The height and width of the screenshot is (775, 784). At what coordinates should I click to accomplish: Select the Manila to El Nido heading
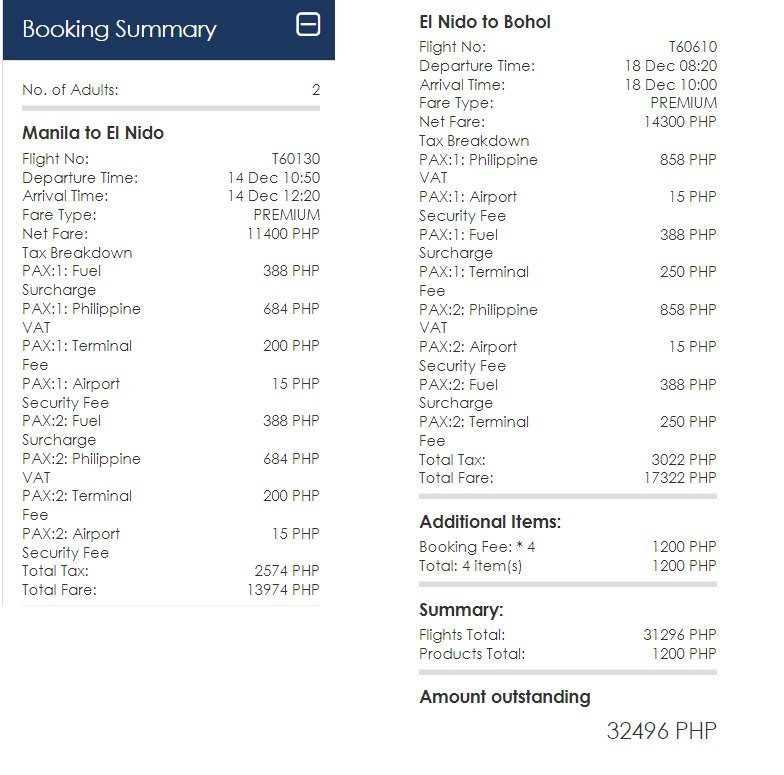click(x=93, y=133)
